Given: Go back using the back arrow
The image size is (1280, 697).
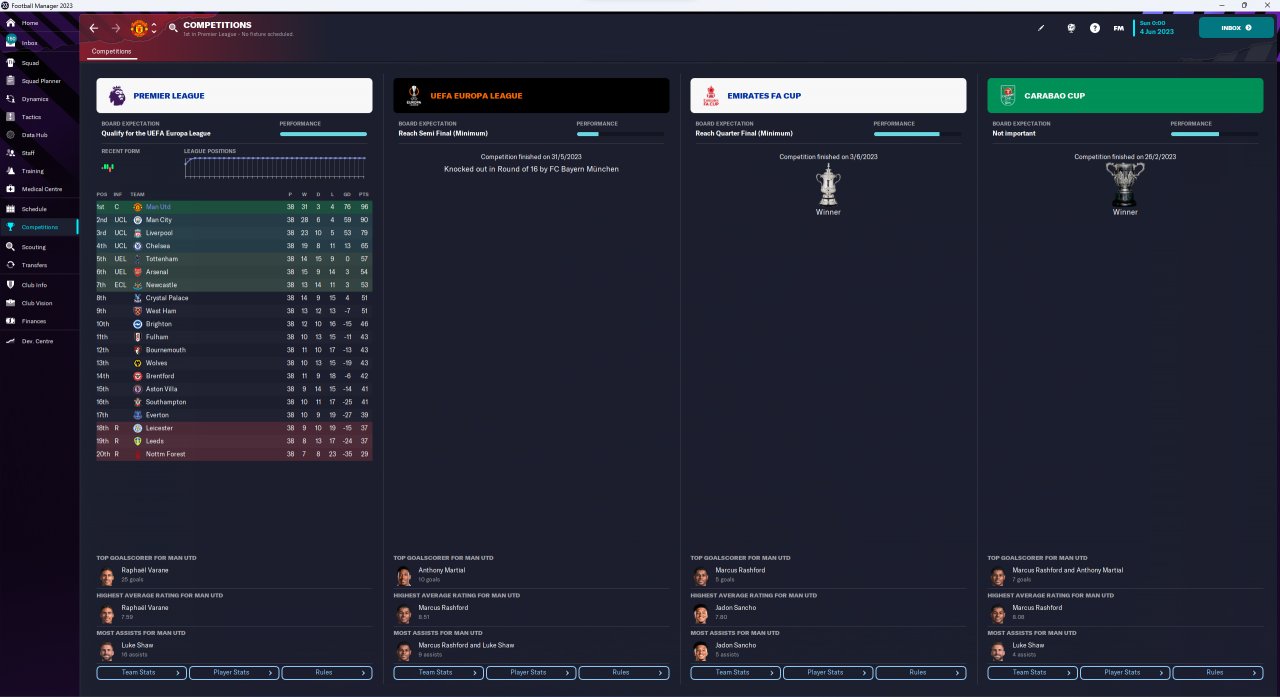Looking at the screenshot, I should (x=94, y=28).
